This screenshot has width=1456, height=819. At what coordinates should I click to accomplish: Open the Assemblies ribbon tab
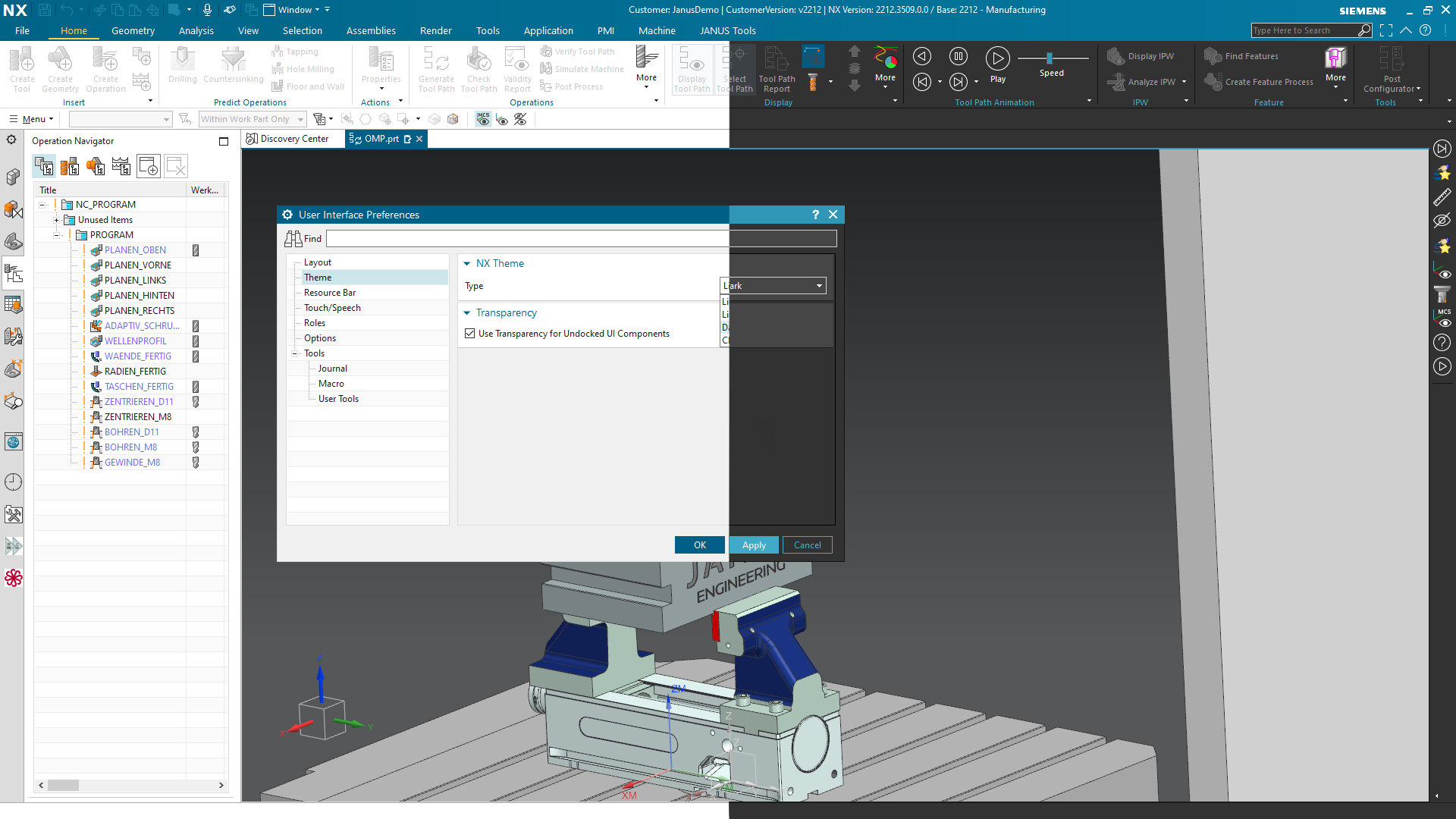tap(370, 31)
